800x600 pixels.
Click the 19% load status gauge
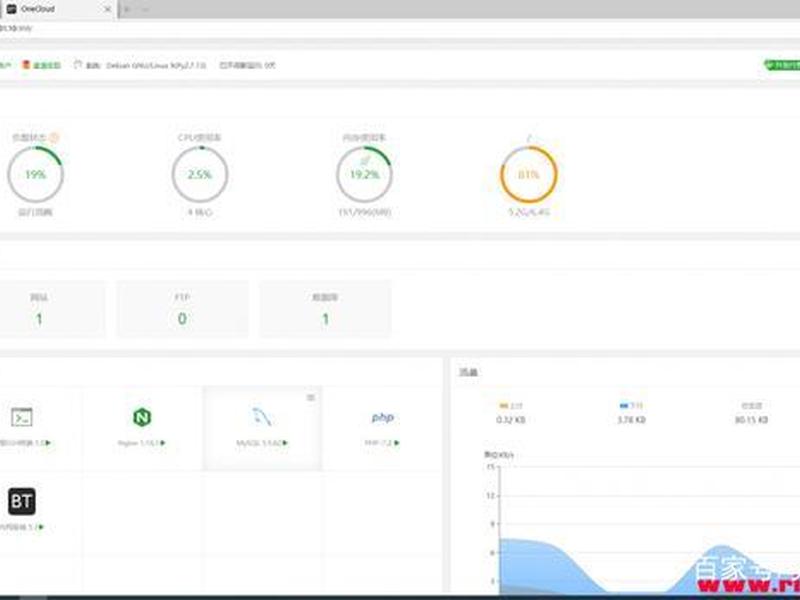coord(35,174)
